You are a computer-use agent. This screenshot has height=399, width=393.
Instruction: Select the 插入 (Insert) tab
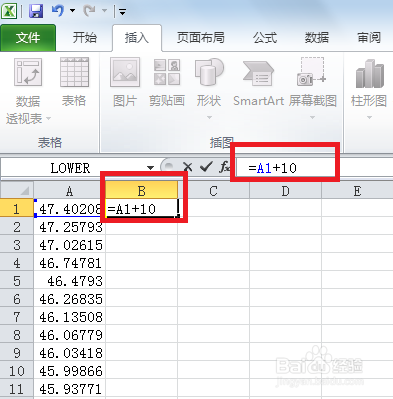click(137, 38)
